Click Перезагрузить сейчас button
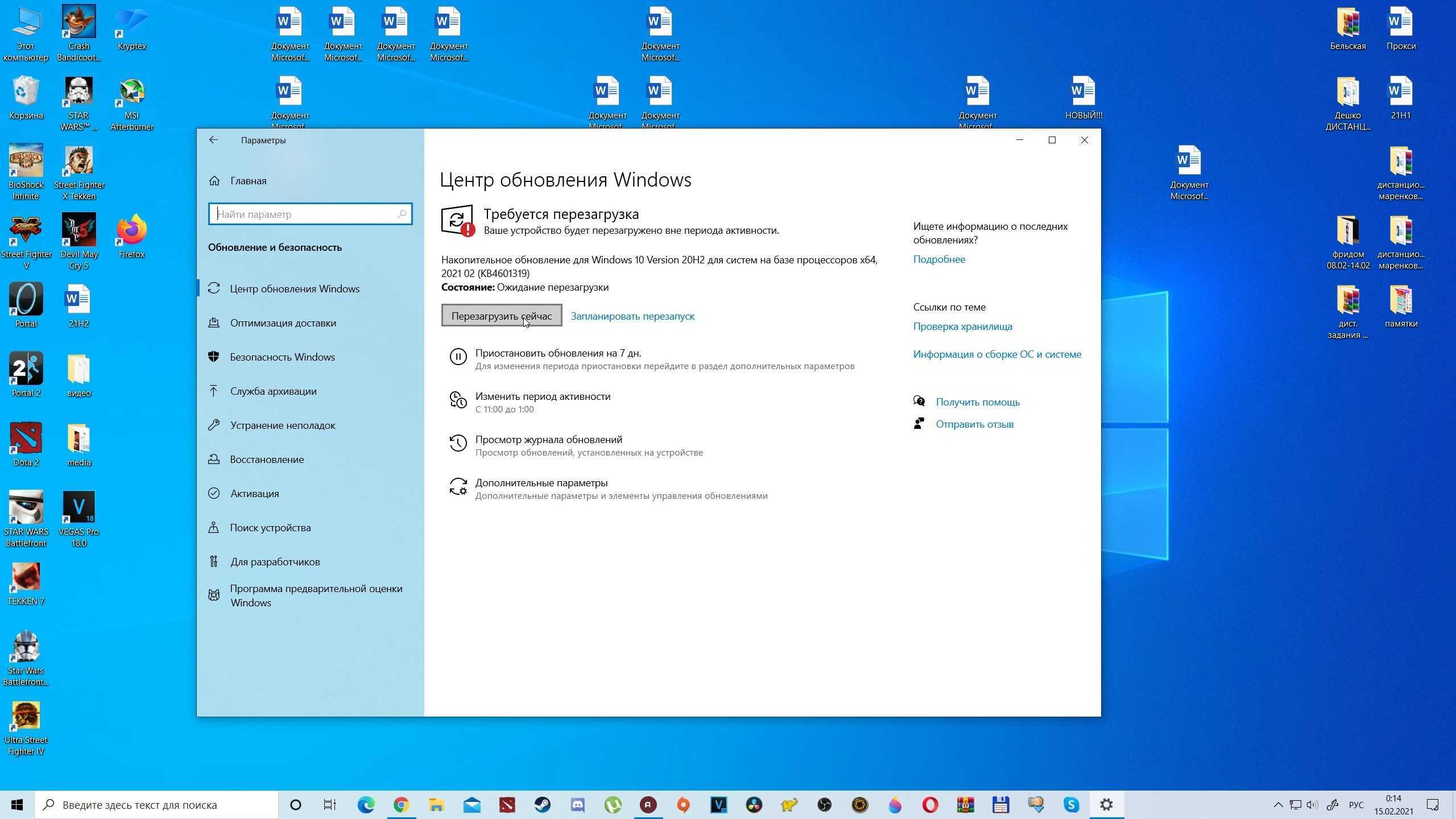1456x819 pixels. [500, 316]
